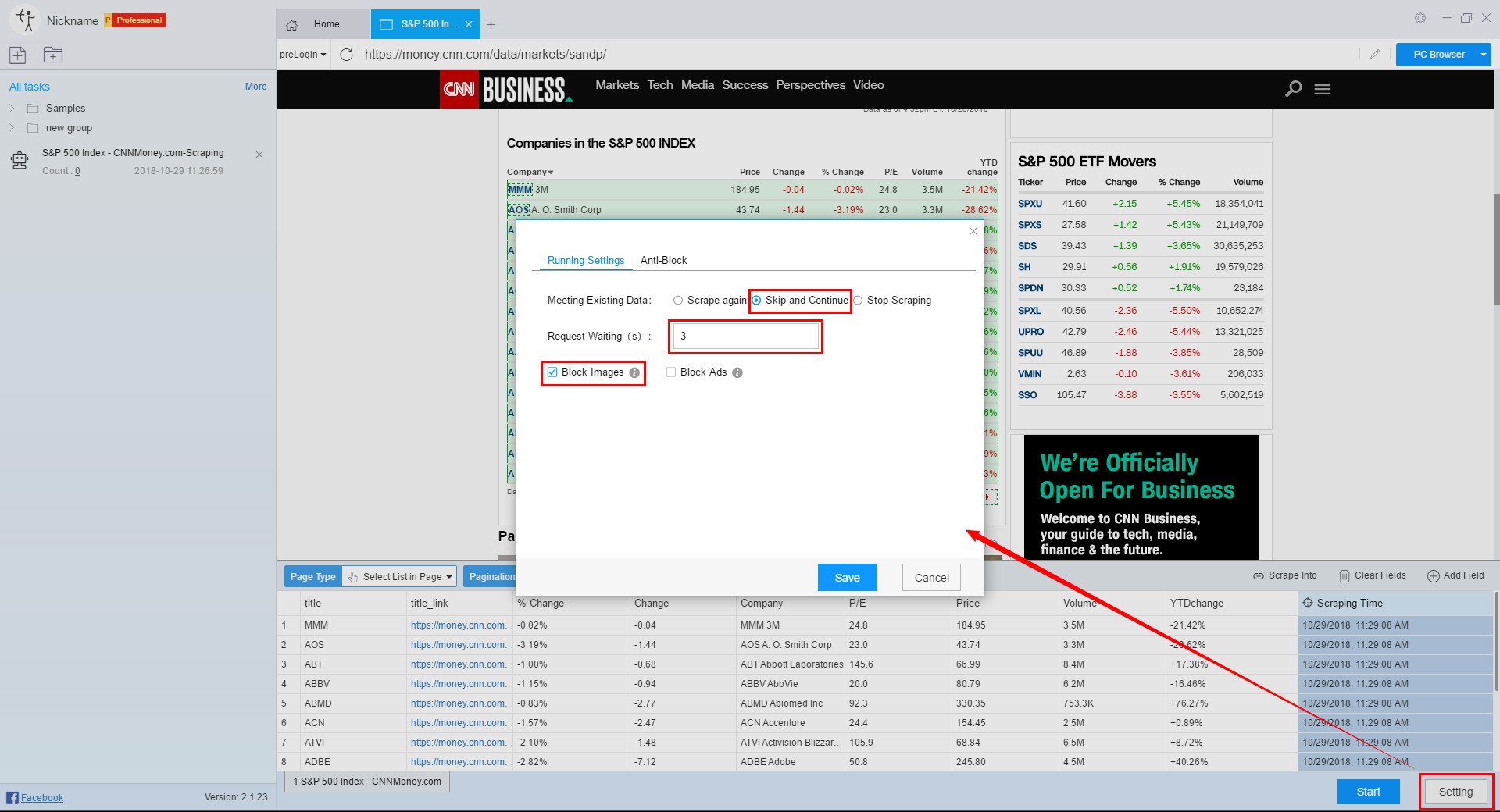Image resolution: width=1500 pixels, height=812 pixels.
Task: Switch to Anti-Block tab
Action: (663, 261)
